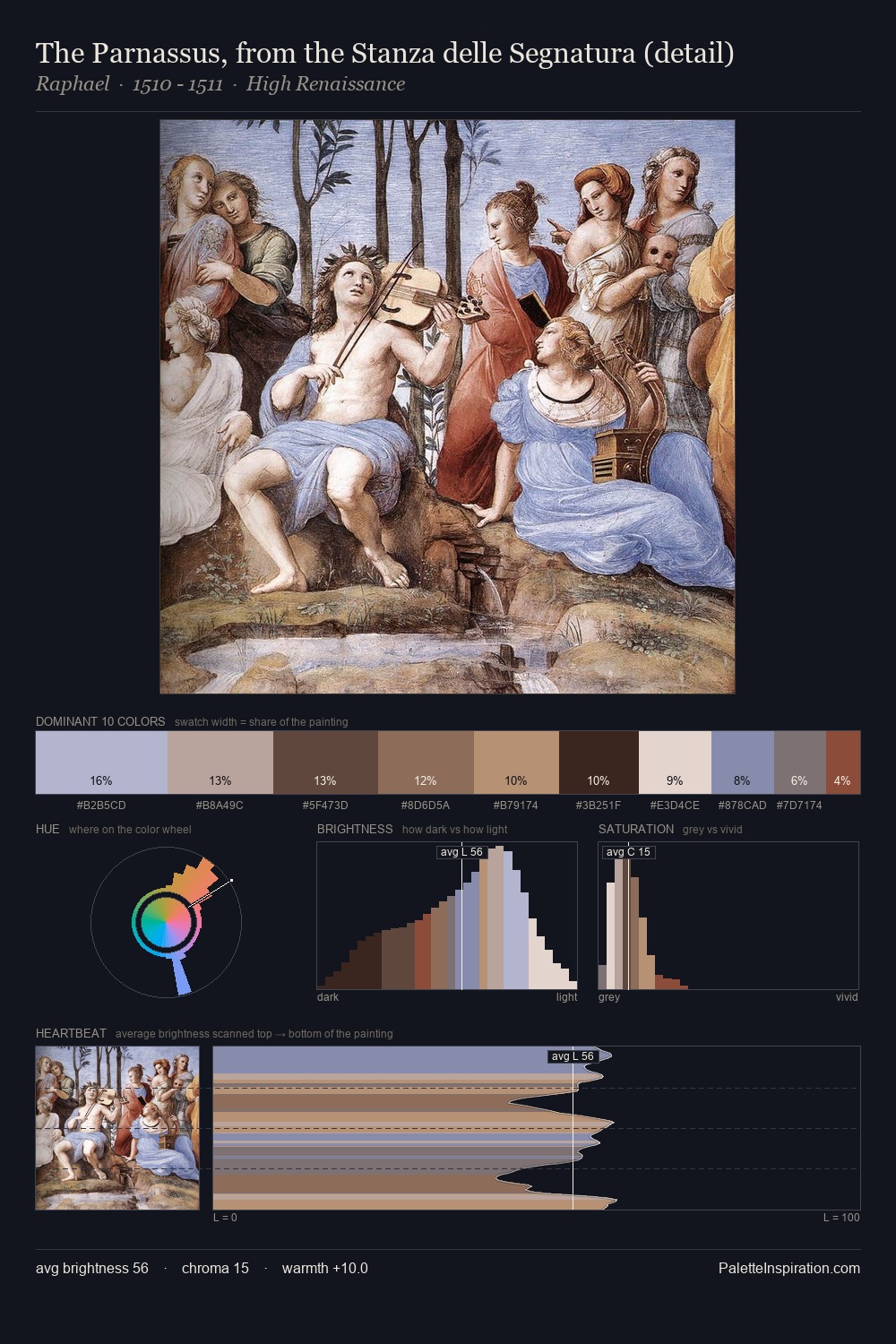The height and width of the screenshot is (1344, 896).
Task: Click the 'DOMINANT 10 COLORS' heading
Action: click(100, 721)
